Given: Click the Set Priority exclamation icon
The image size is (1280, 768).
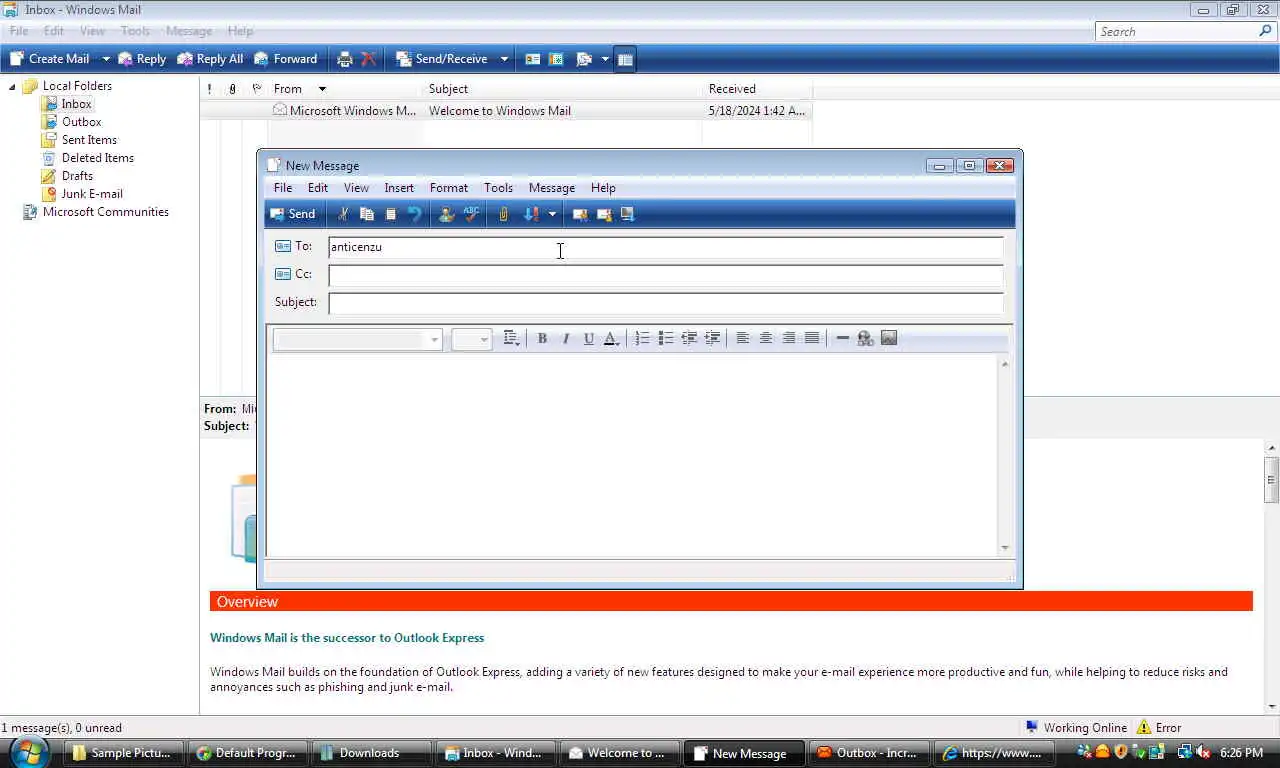Looking at the screenshot, I should coord(531,214).
